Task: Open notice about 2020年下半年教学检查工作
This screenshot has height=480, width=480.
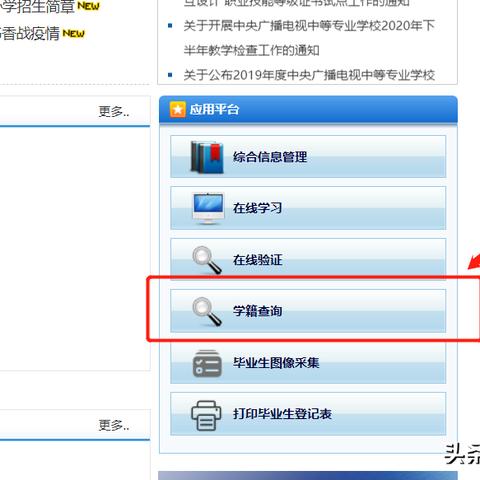Action: (309, 38)
